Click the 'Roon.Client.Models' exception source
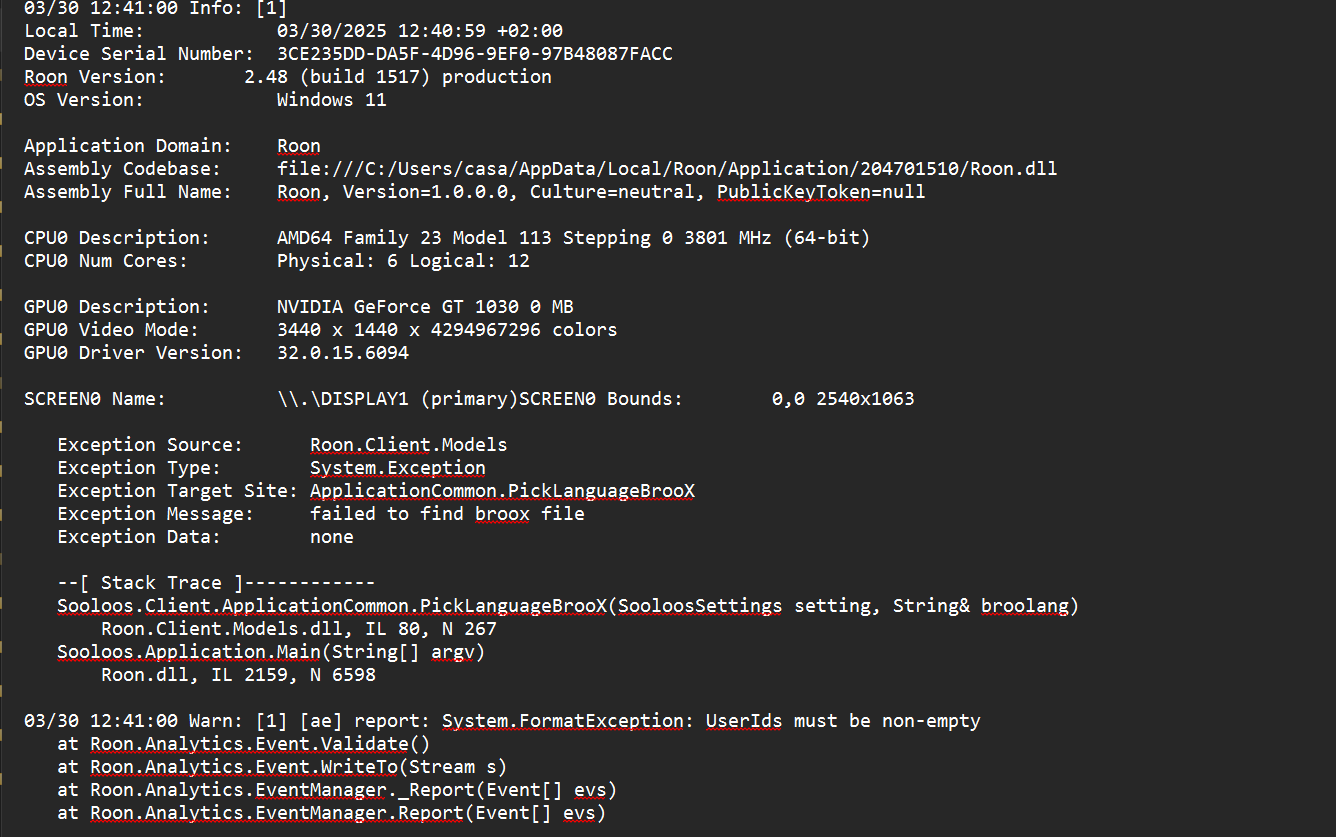This screenshot has width=1336, height=837. pos(409,445)
